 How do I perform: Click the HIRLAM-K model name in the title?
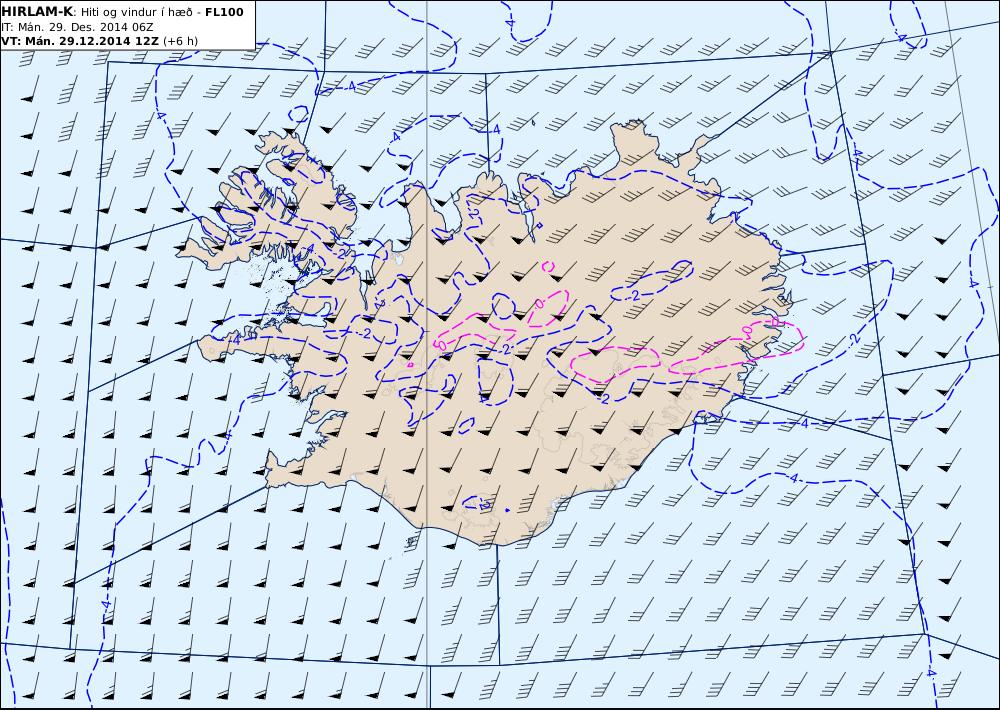point(38,12)
